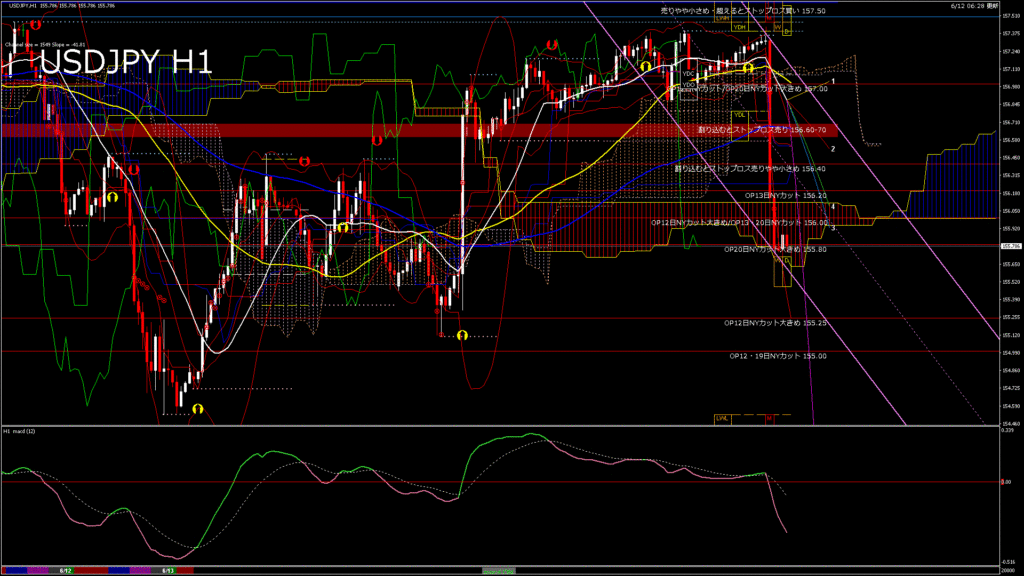The width and height of the screenshot is (1024, 576).
Task: Click the 154.460 price axis label
Action: [1010, 423]
